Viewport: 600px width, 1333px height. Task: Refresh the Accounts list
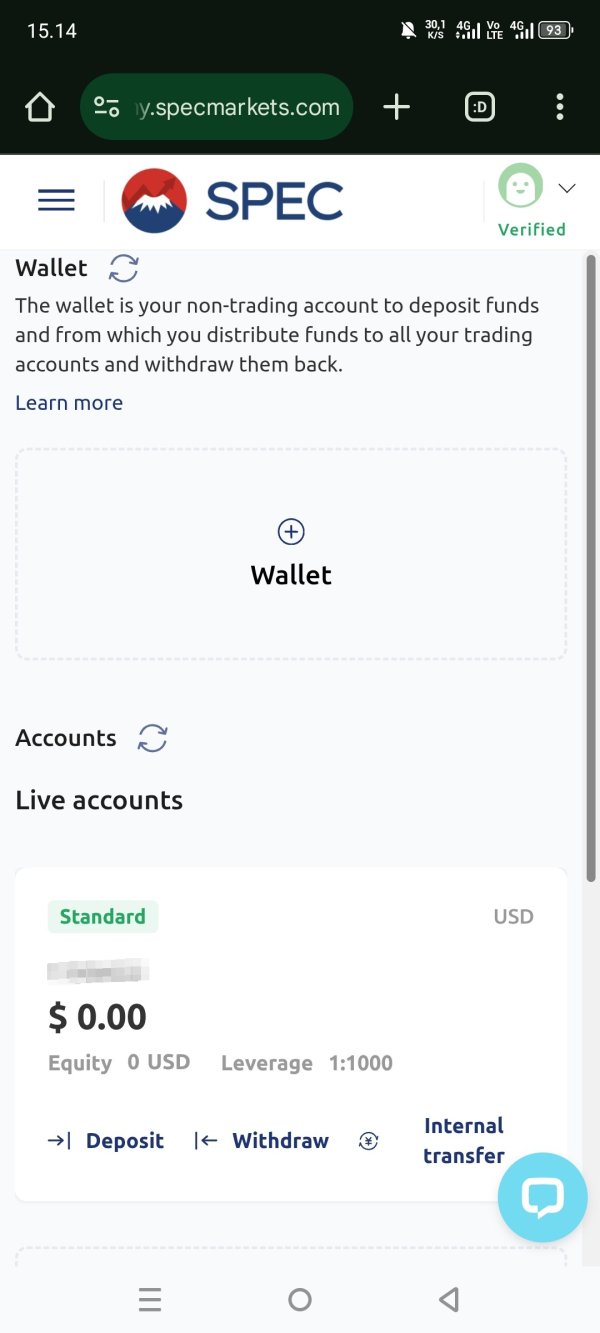pos(152,738)
